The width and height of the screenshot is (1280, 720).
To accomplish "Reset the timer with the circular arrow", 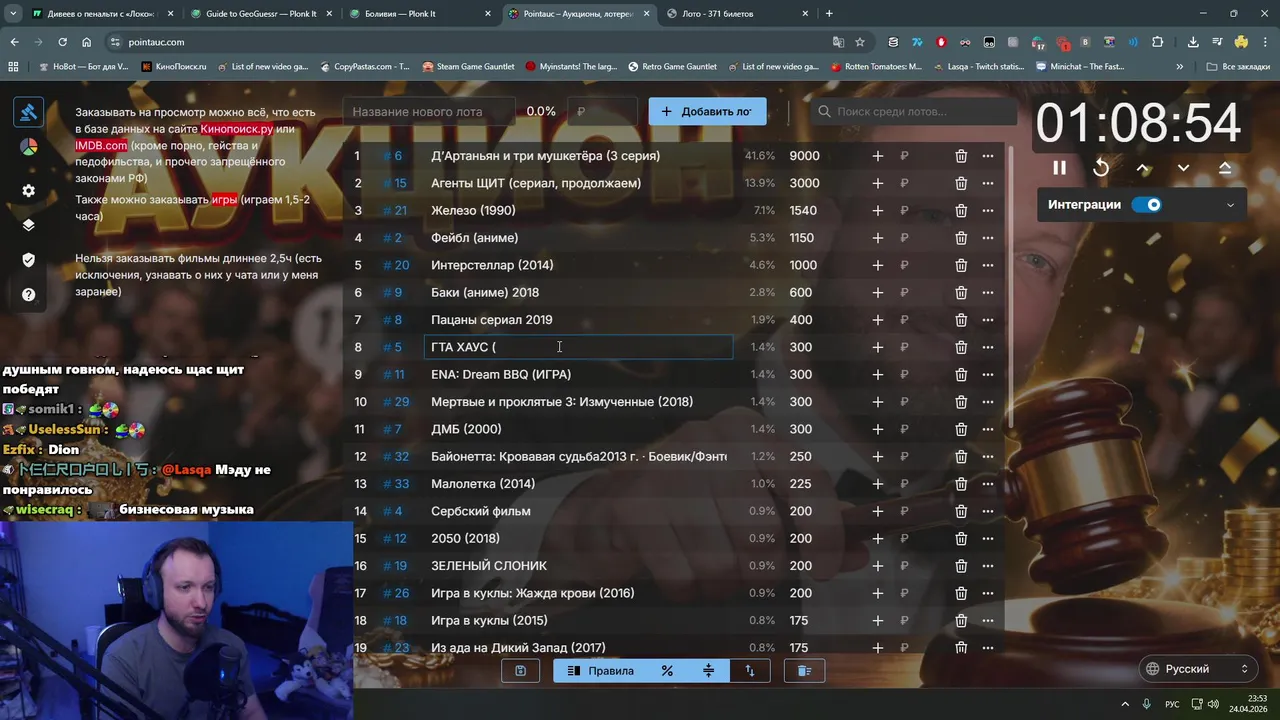I will pyautogui.click(x=1101, y=168).
